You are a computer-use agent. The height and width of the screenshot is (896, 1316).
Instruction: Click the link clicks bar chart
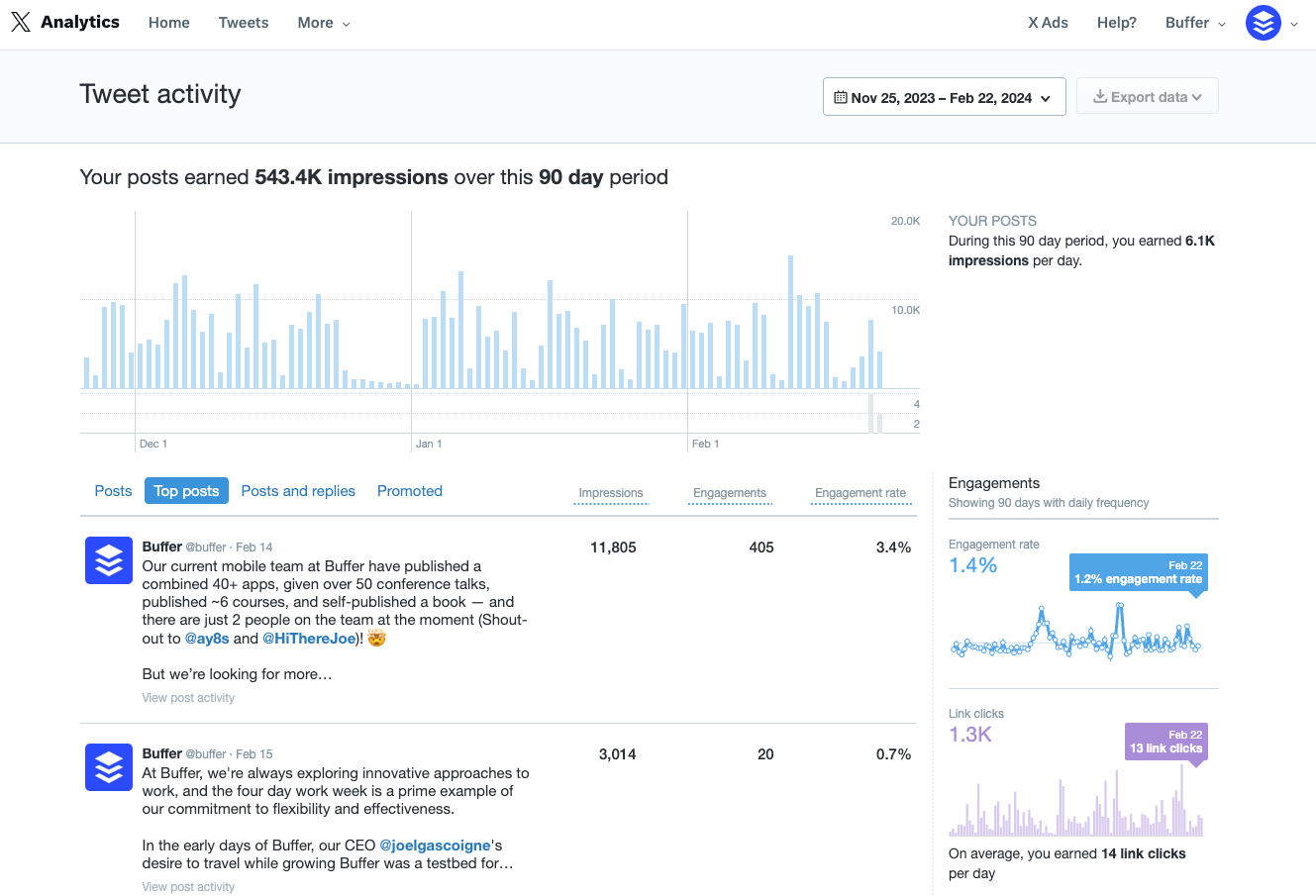coord(1076,802)
